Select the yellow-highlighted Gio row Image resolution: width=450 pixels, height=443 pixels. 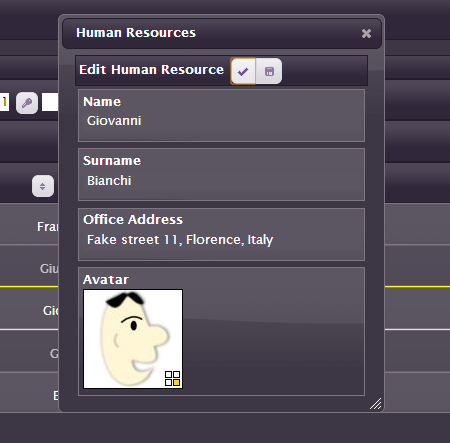pos(29,311)
